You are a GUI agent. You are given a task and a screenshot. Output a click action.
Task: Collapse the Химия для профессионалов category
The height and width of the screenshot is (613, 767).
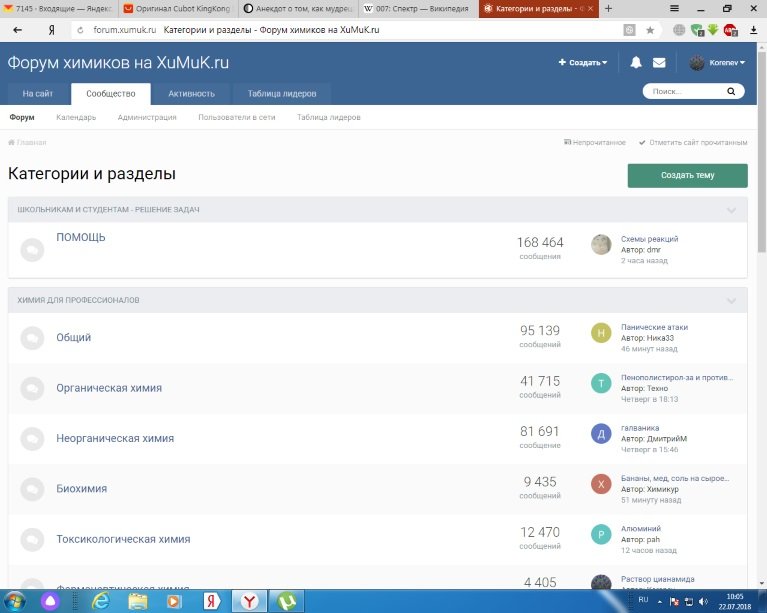(731, 300)
